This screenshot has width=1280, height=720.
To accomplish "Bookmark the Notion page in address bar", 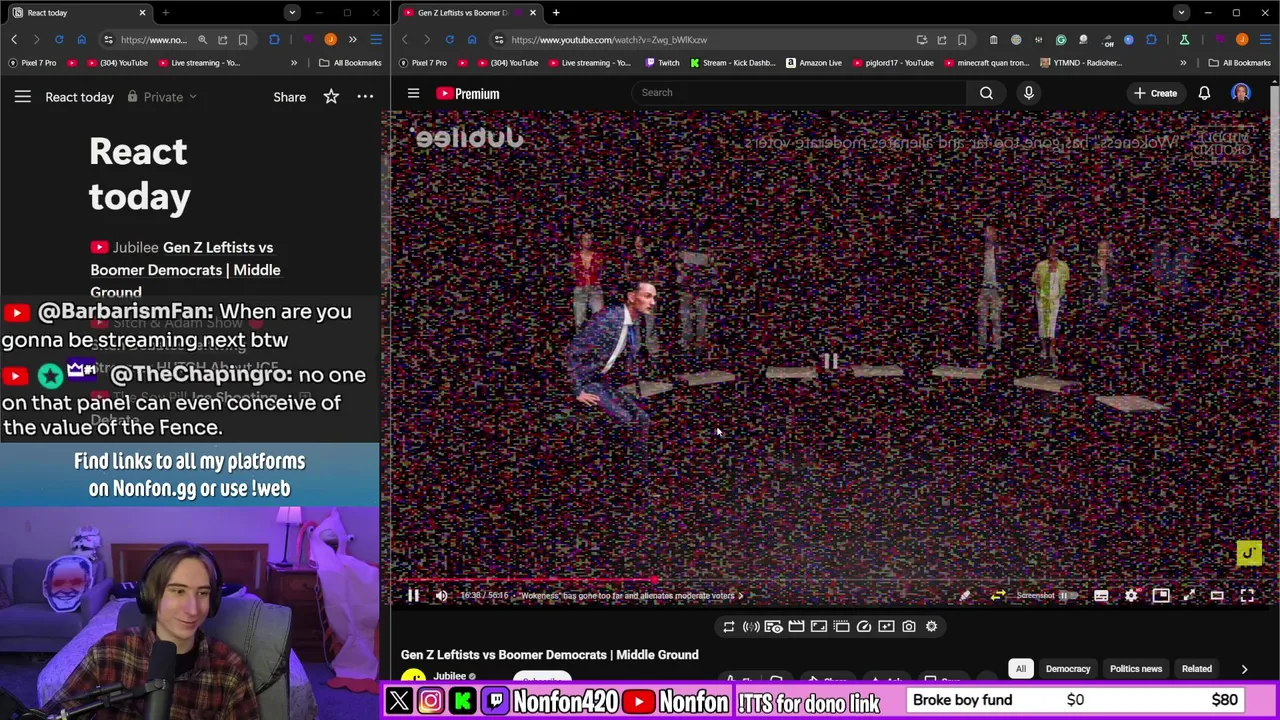I will point(243,40).
